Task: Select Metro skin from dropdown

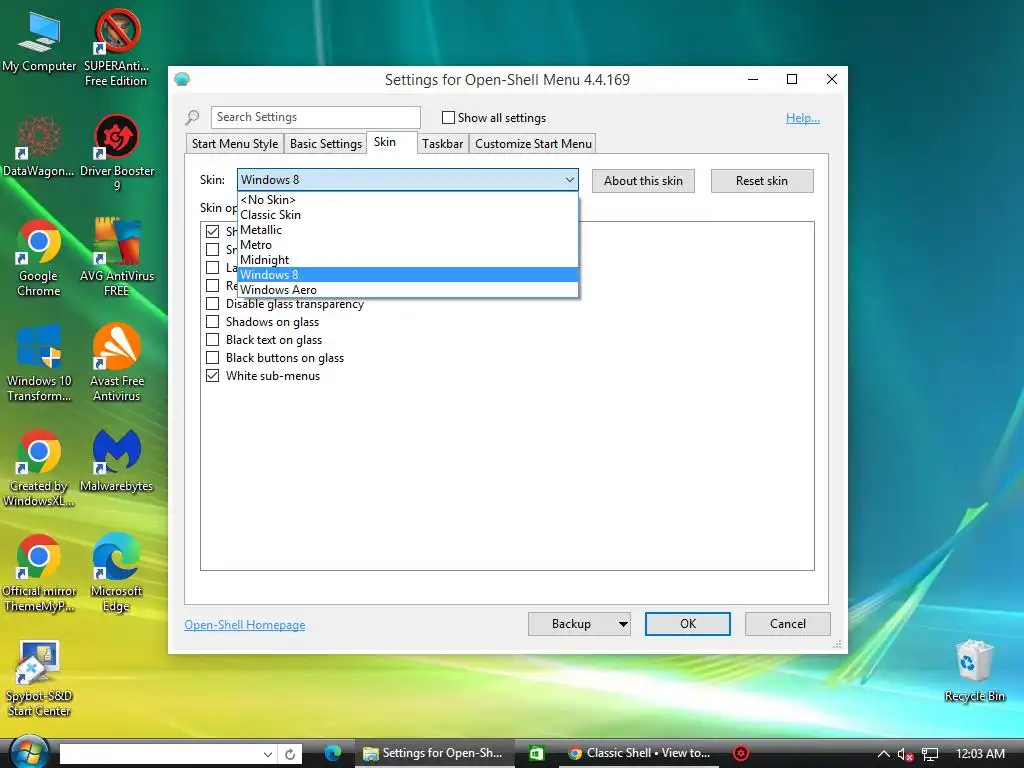Action: tap(408, 245)
